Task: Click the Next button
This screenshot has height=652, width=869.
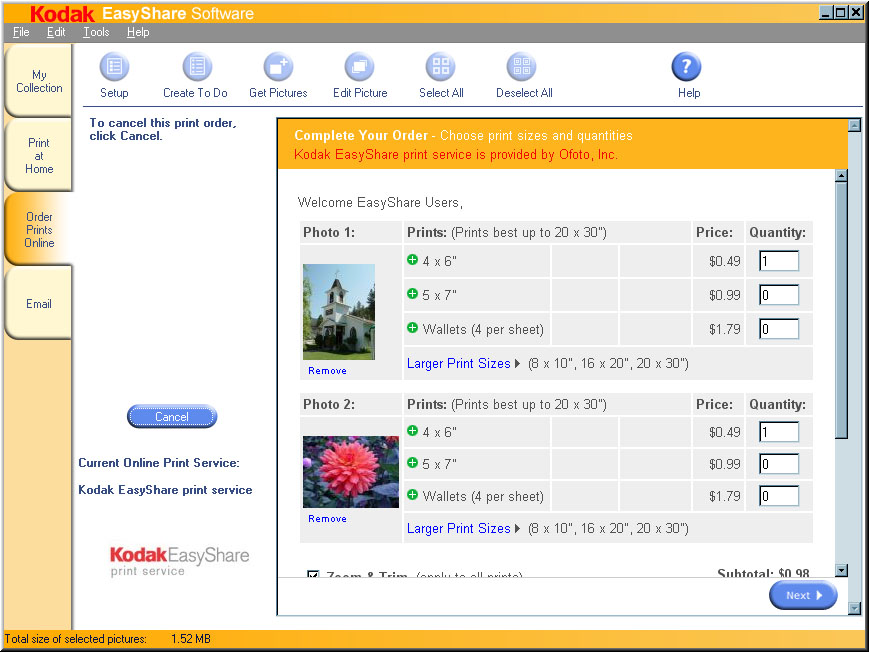Action: pos(802,595)
